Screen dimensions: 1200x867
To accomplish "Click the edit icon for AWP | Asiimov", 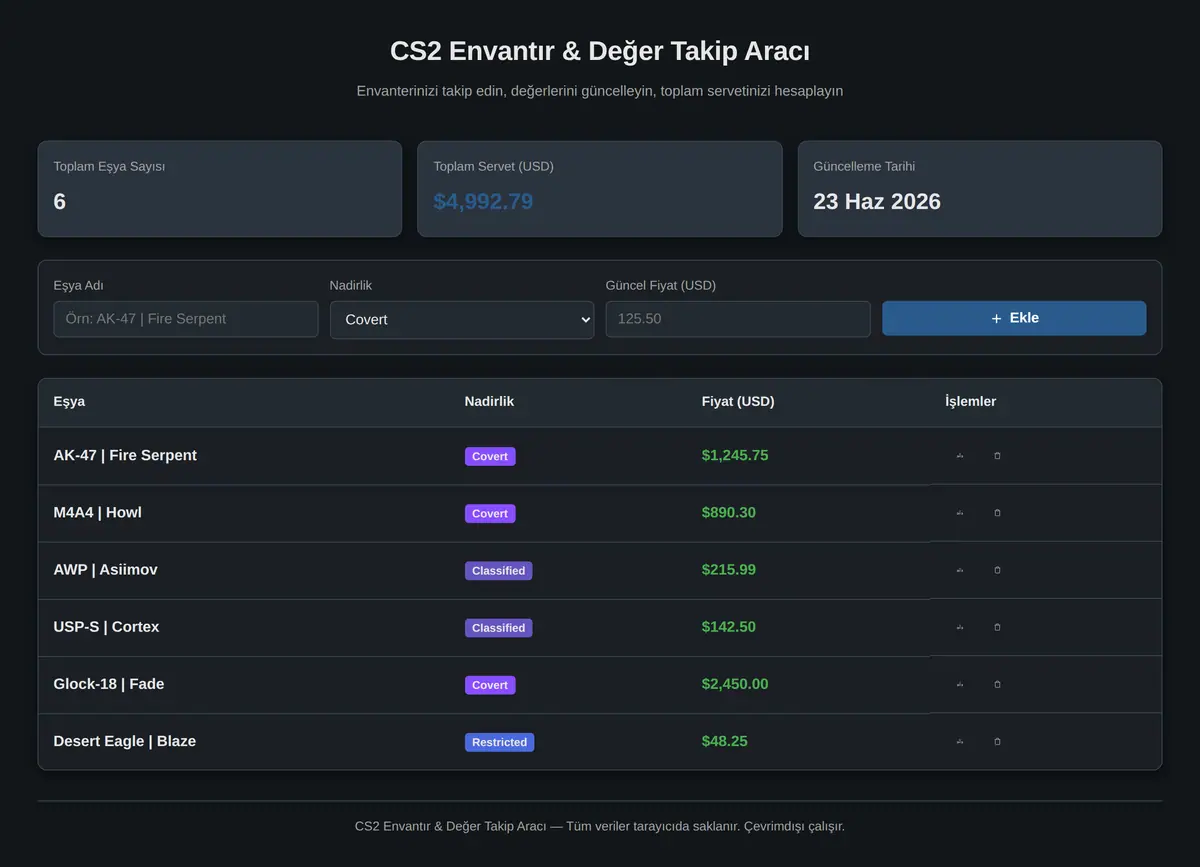I will (x=960, y=570).
